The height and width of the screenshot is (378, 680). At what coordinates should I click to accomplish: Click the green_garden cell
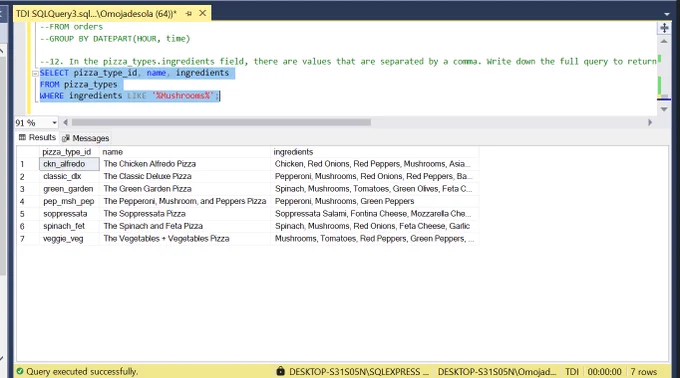pyautogui.click(x=69, y=189)
